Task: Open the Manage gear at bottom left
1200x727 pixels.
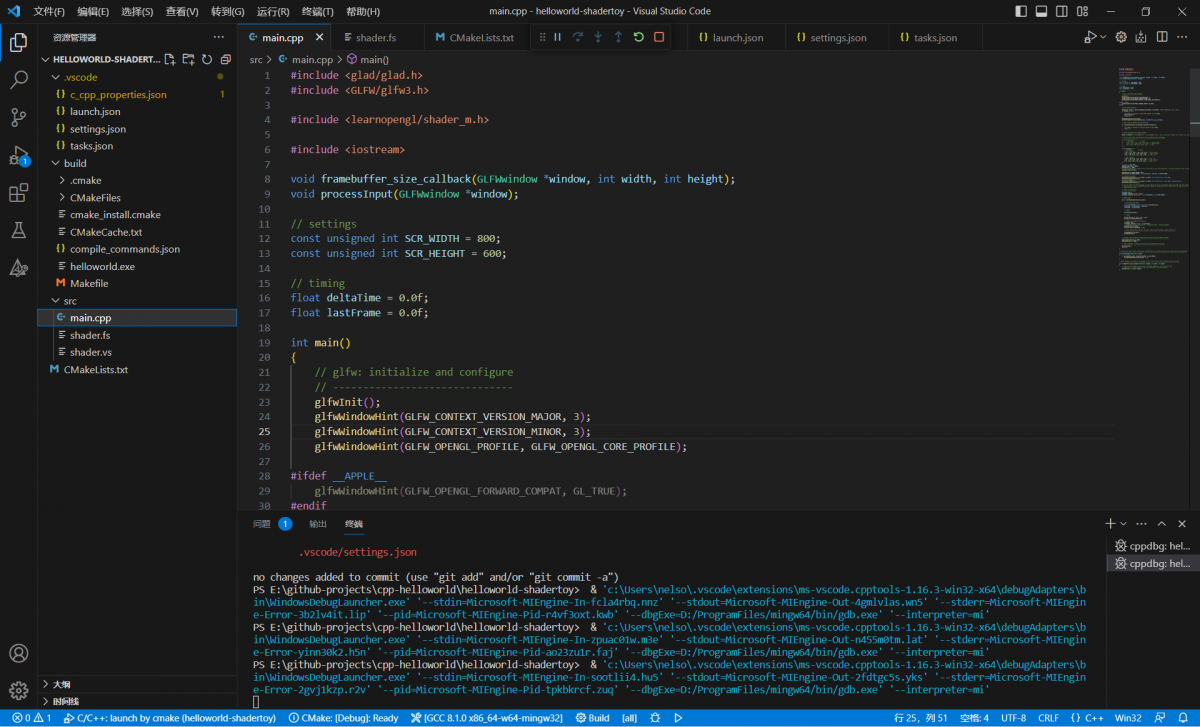Action: tap(18, 690)
